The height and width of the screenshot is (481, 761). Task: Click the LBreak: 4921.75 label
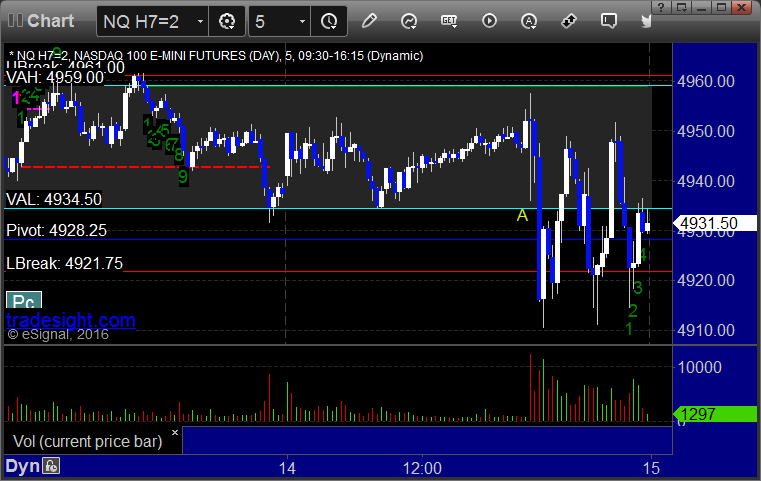pyautogui.click(x=65, y=263)
